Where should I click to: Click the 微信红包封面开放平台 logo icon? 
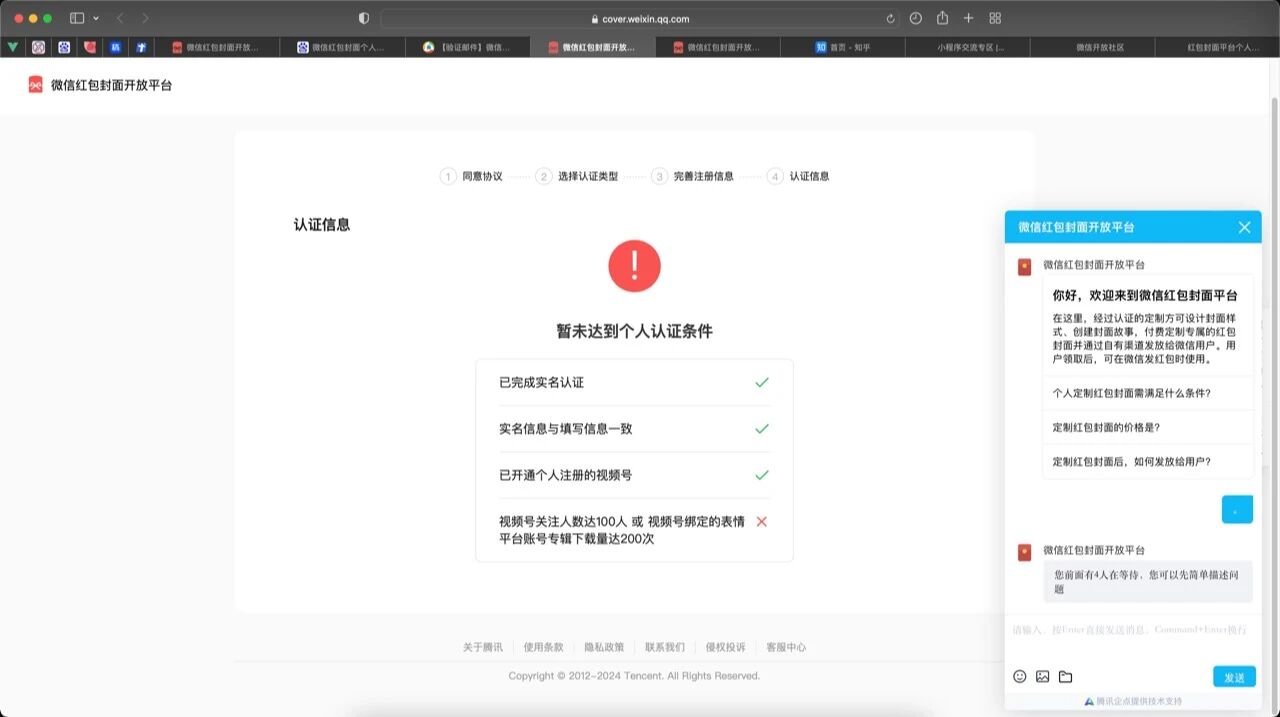coord(36,85)
